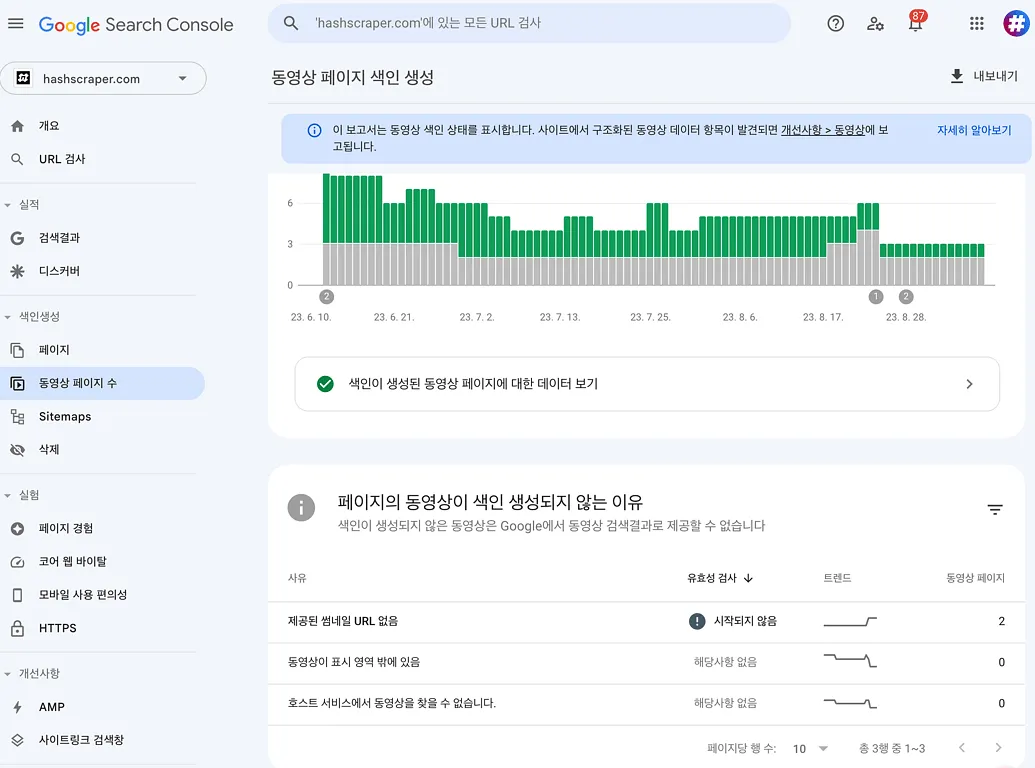Open the rows per page dropdown
The height and width of the screenshot is (768, 1035).
coord(810,749)
